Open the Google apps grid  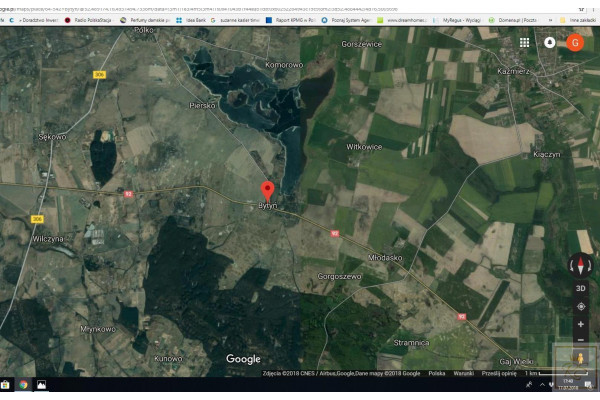pyautogui.click(x=524, y=42)
